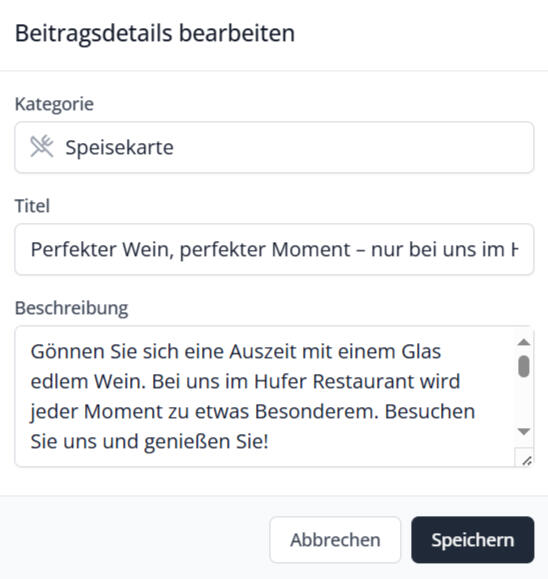548x579 pixels.
Task: Save changes with the Speichern button
Action: (x=473, y=540)
